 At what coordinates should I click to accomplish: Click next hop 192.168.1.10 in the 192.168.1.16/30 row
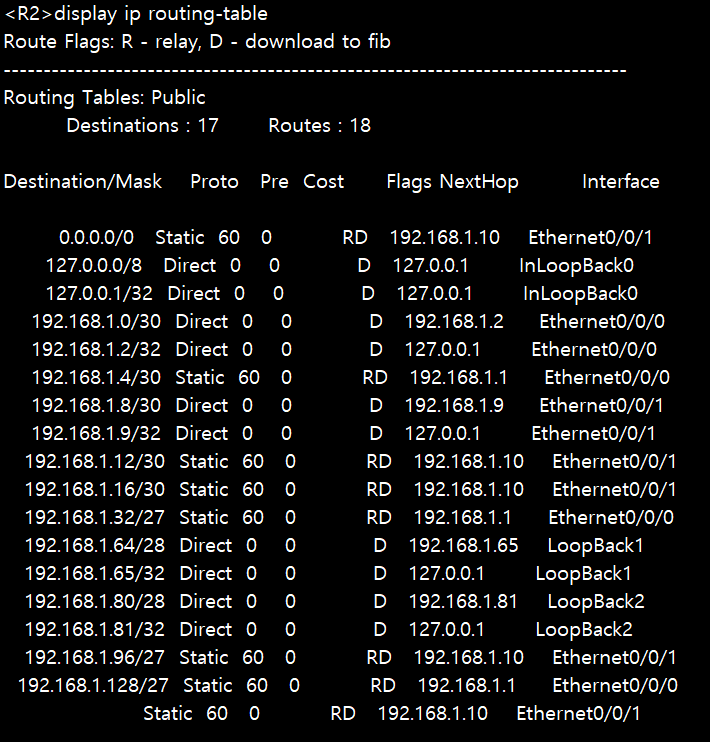point(469,489)
